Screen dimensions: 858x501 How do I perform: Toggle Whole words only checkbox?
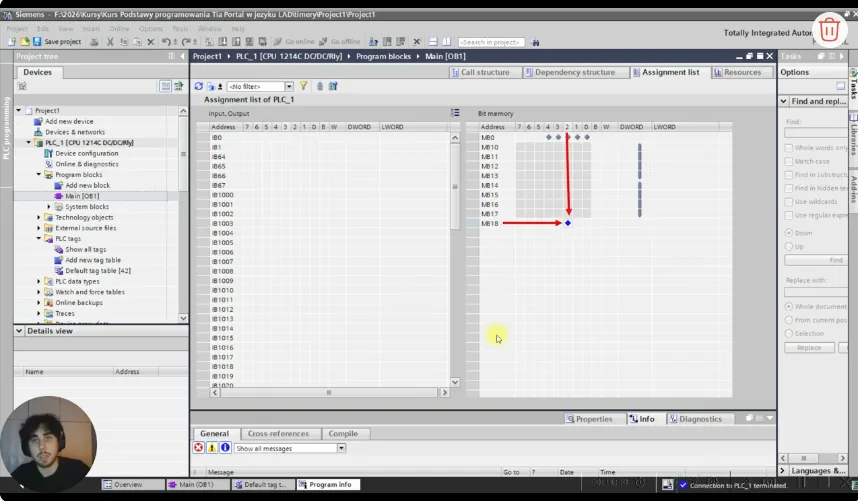pos(789,148)
